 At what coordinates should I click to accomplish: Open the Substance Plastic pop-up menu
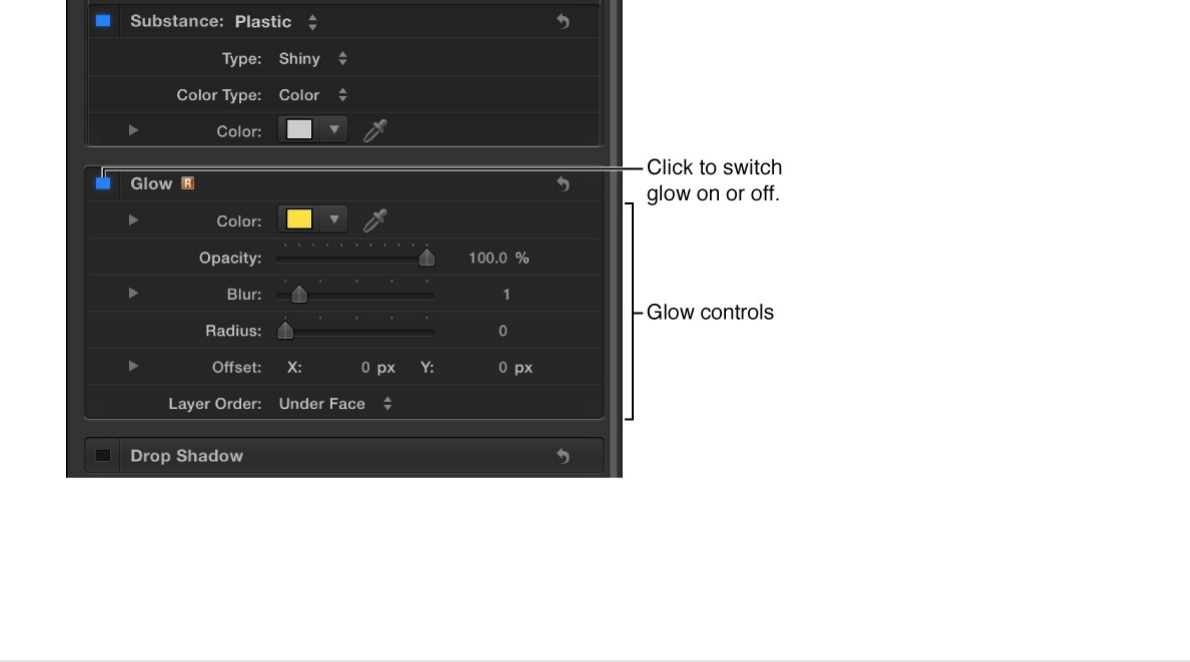(276, 21)
